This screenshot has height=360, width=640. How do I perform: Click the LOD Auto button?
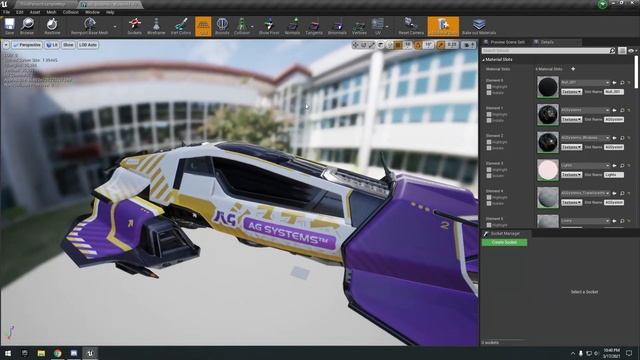coord(88,45)
